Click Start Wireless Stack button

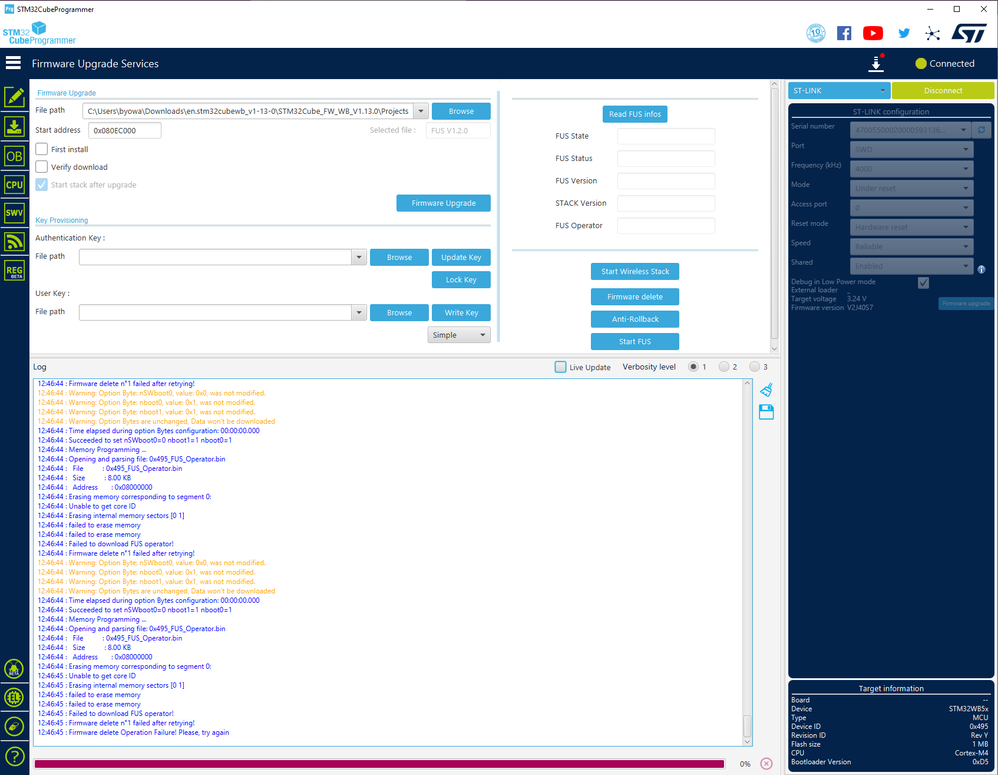coord(635,271)
